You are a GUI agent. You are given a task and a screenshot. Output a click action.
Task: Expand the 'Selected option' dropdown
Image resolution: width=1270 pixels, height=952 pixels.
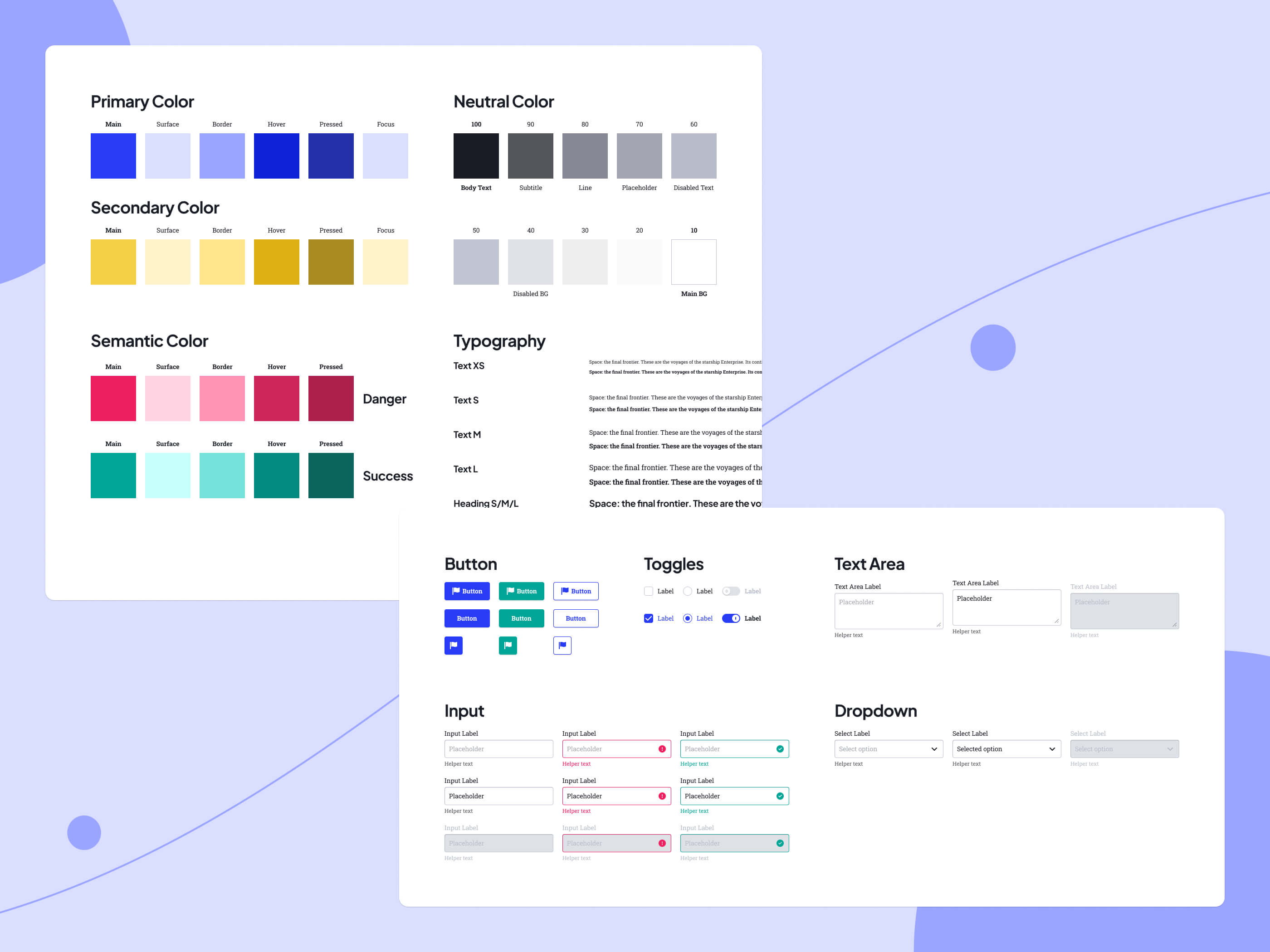click(1006, 749)
